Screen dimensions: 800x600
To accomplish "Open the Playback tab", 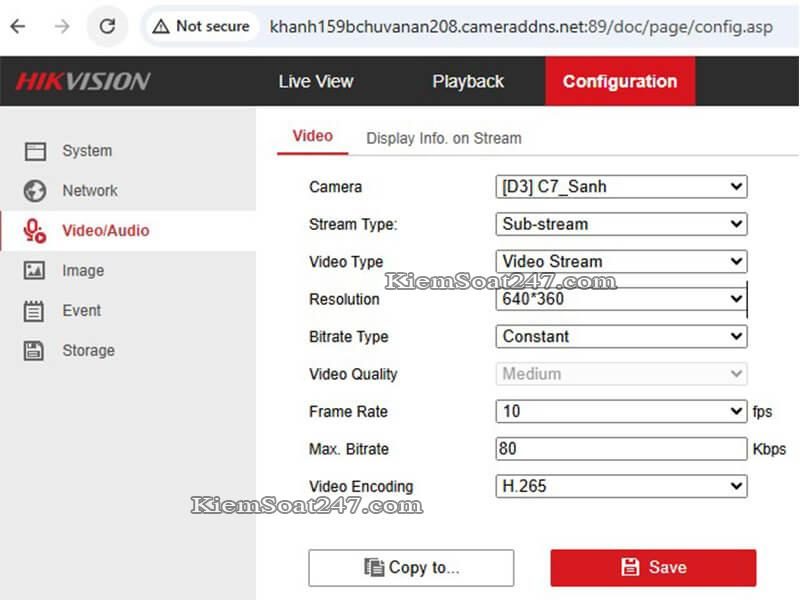I will pyautogui.click(x=468, y=82).
